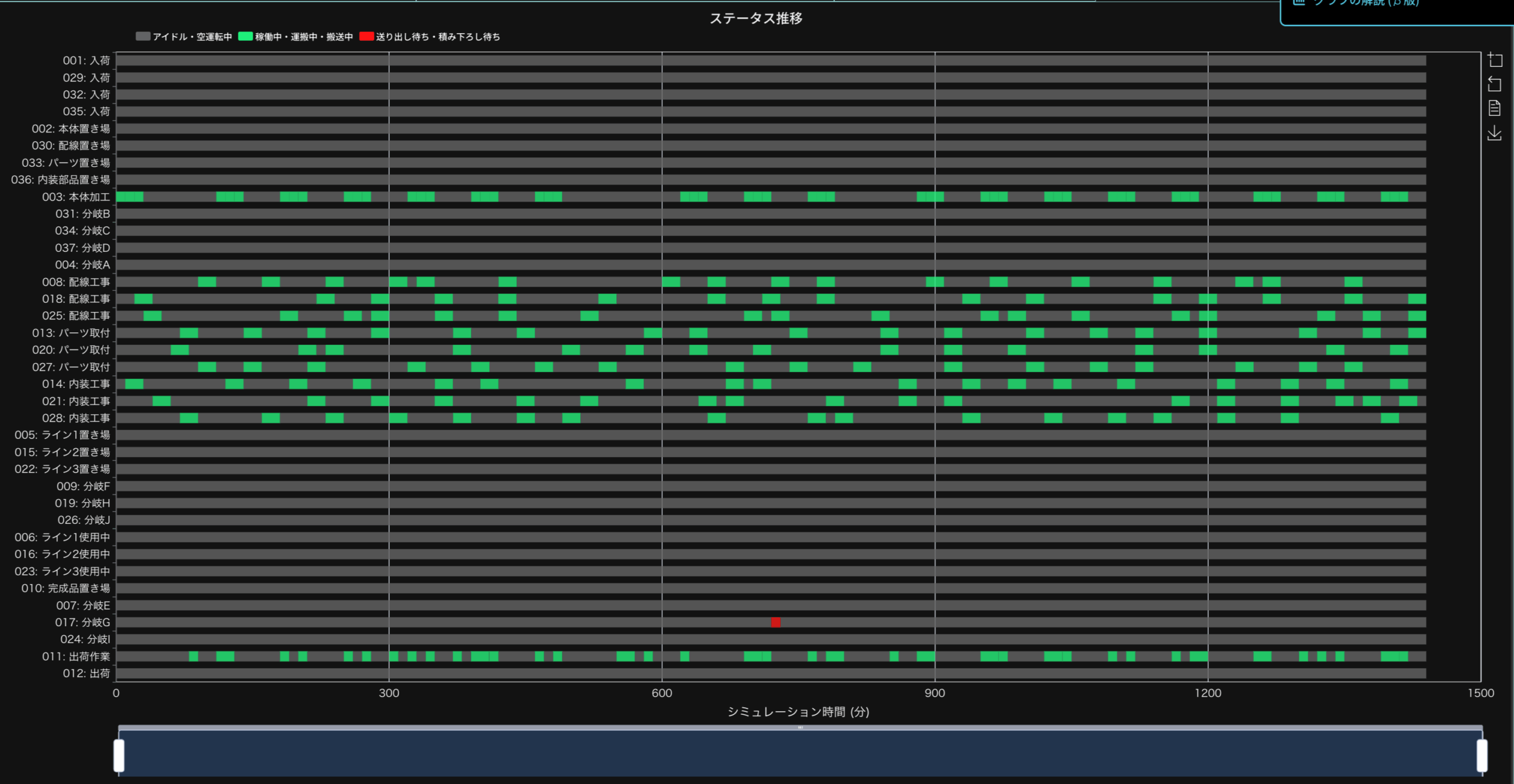Click the left handle of zoom slider

click(119, 755)
